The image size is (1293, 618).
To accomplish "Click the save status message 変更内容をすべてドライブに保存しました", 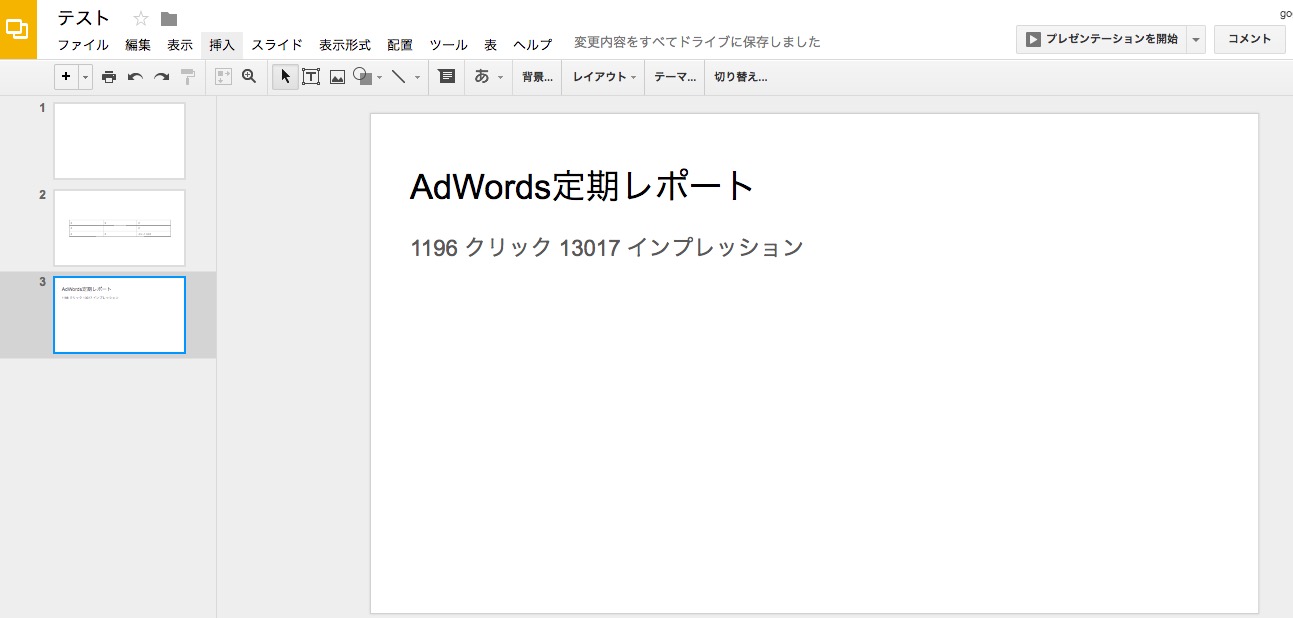I will [x=697, y=43].
